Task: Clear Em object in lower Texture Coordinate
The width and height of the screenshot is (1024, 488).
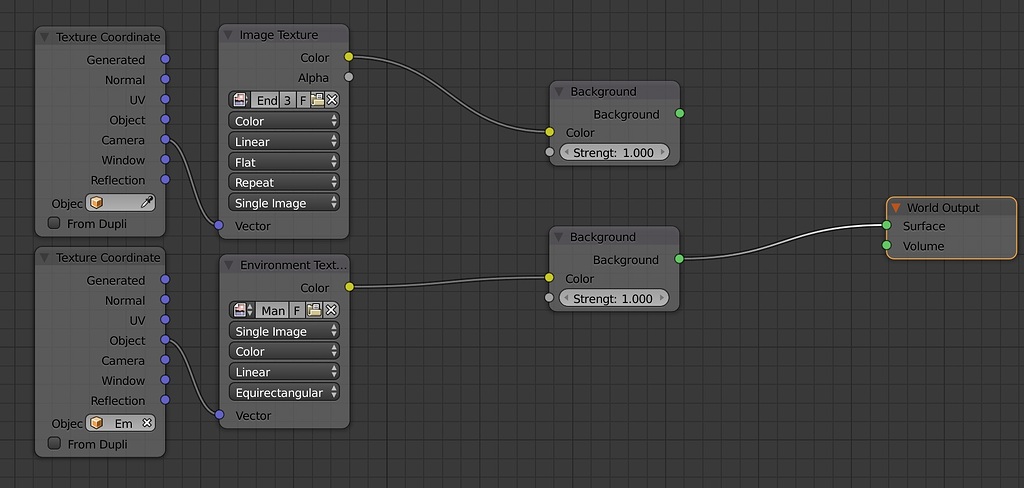Action: pyautogui.click(x=147, y=423)
